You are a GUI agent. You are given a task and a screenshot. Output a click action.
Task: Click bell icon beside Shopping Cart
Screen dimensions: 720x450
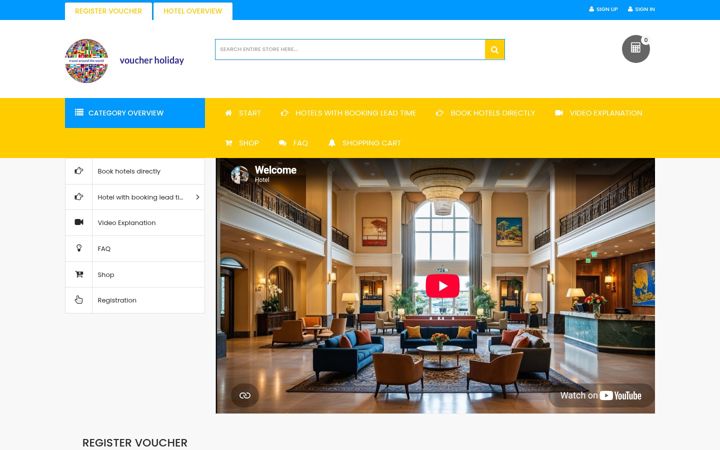pyautogui.click(x=332, y=143)
